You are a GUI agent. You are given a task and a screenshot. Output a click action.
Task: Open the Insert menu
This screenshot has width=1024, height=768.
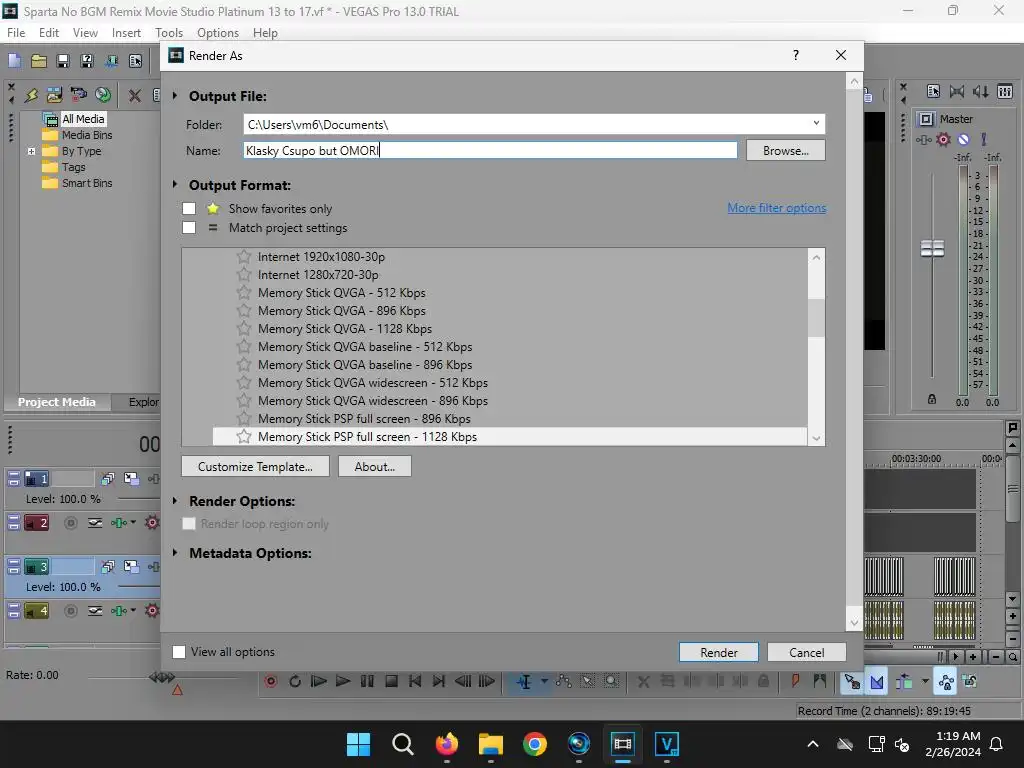point(126,33)
